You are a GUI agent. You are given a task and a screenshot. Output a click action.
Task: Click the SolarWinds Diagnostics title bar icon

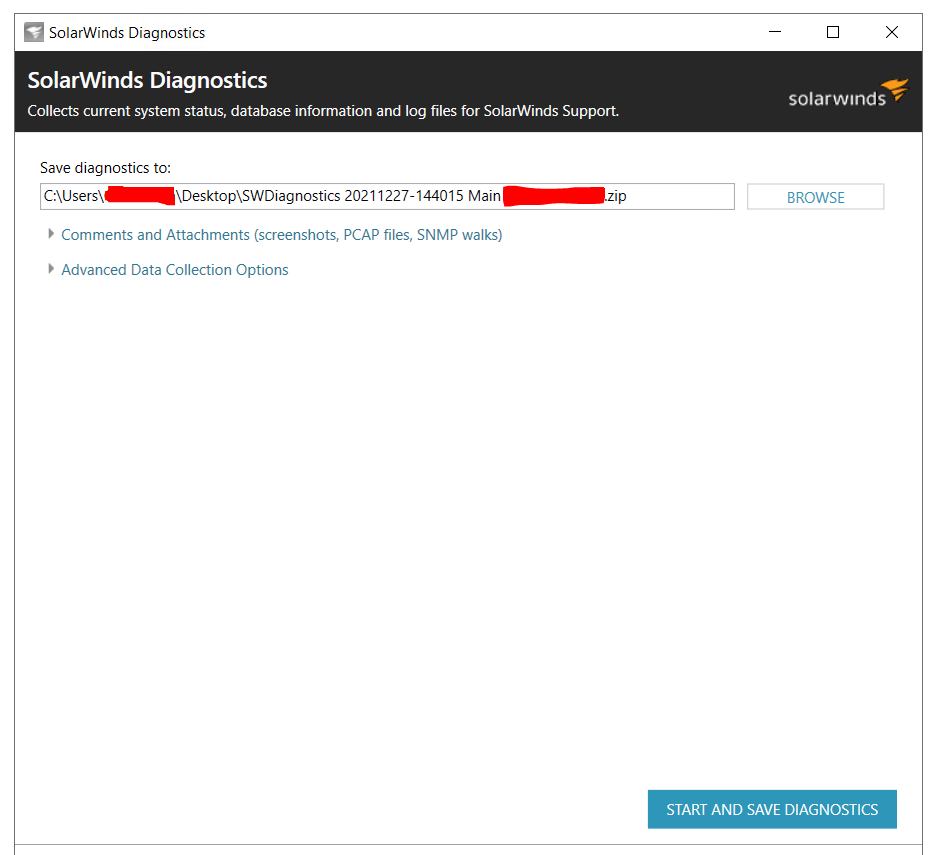click(34, 32)
